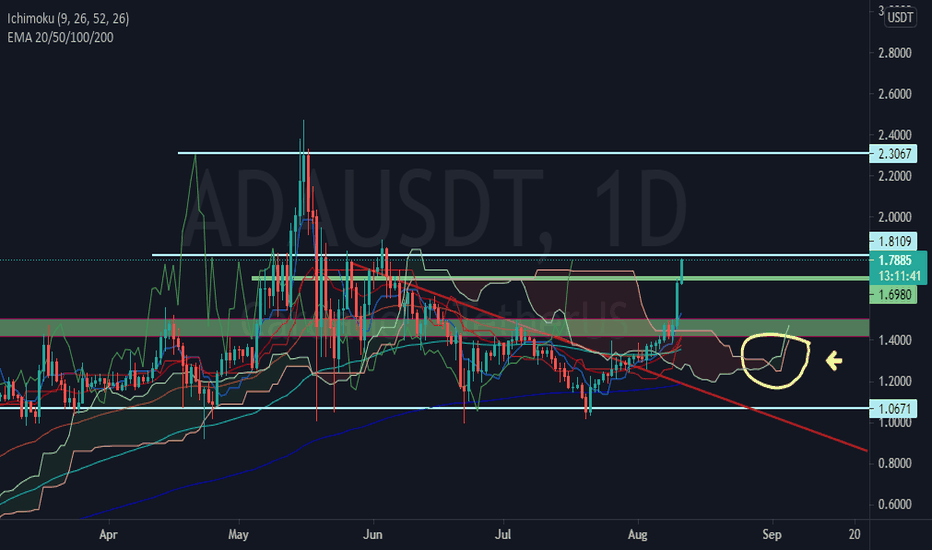This screenshot has height=550, width=932.
Task: Click the 1.4000 price axis tick
Action: [x=895, y=340]
